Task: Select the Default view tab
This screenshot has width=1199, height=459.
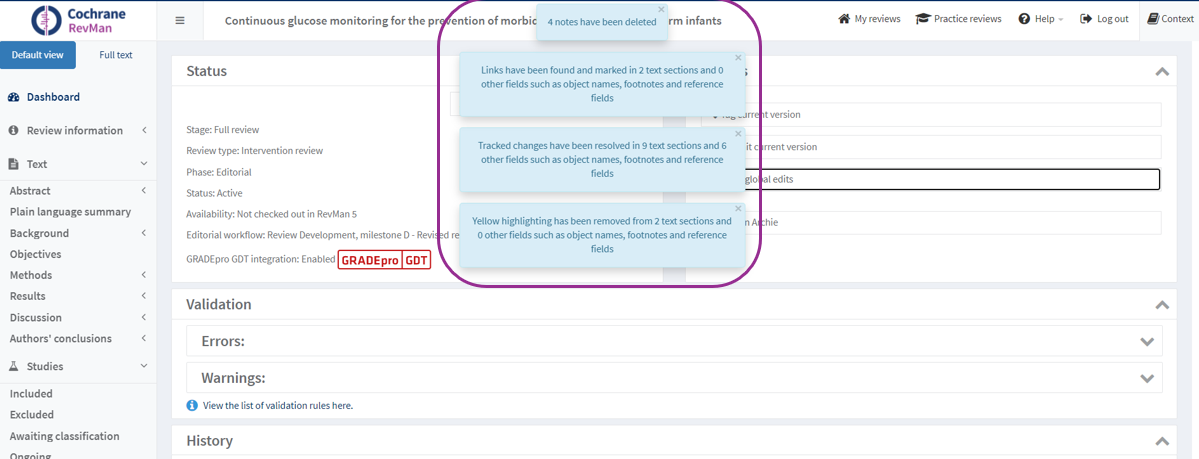Action: 38,55
